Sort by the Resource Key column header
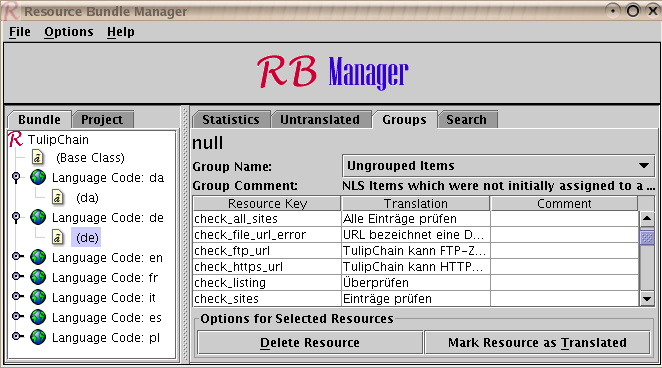The height and width of the screenshot is (368, 662). click(267, 203)
